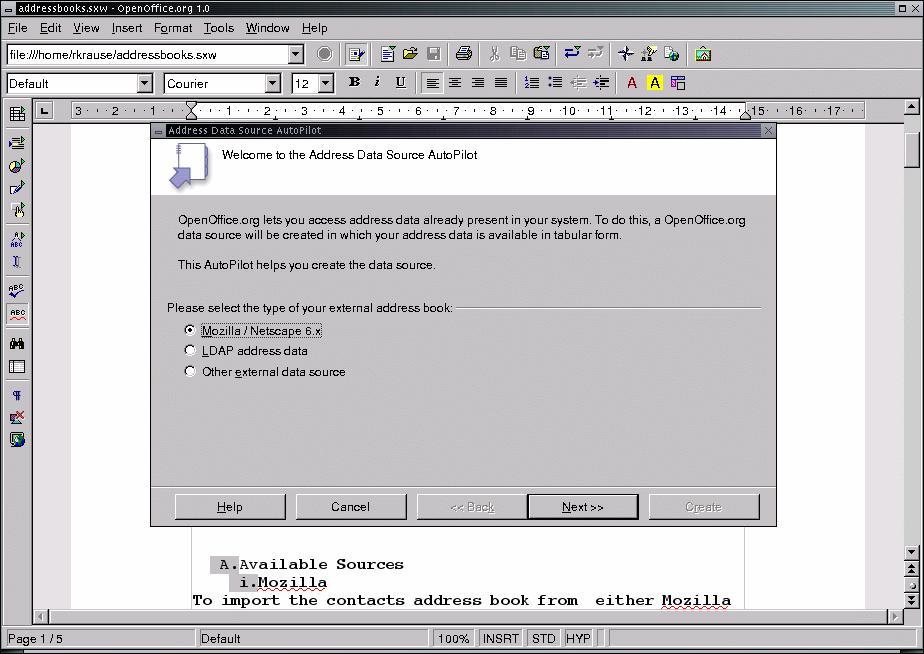
Task: Select Other external data source option
Action: click(x=189, y=371)
